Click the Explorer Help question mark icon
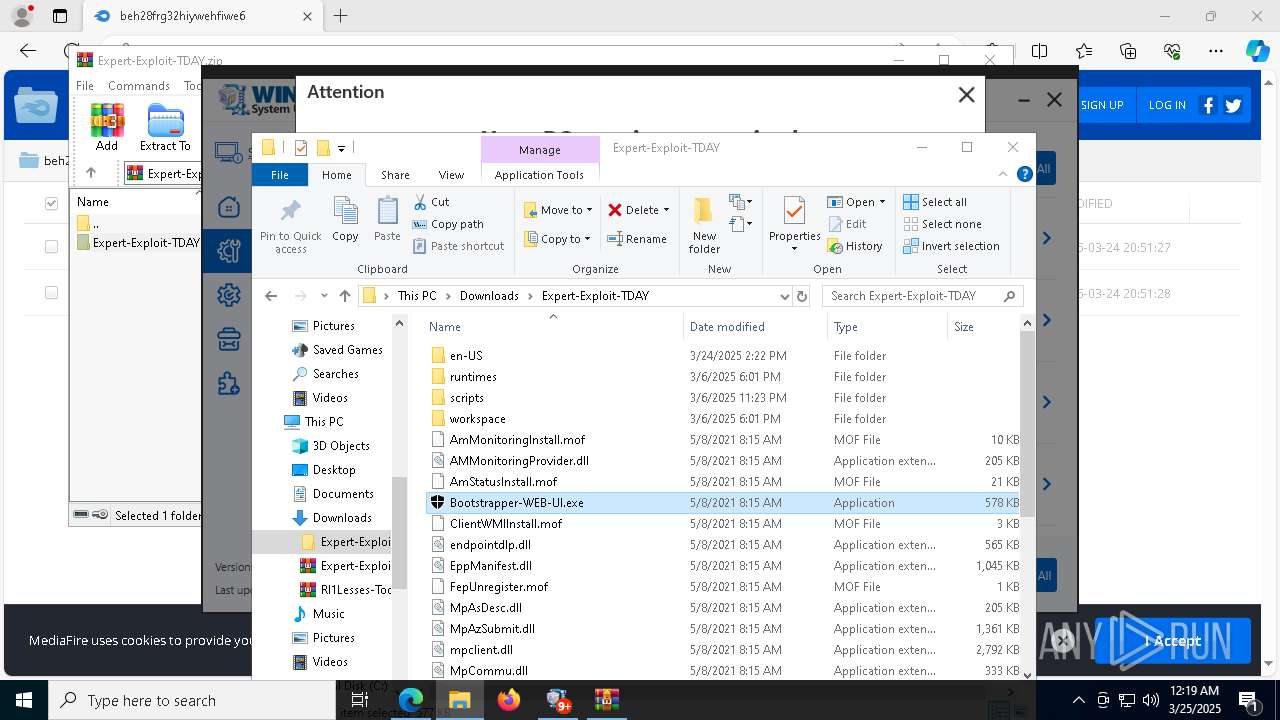 1024,174
